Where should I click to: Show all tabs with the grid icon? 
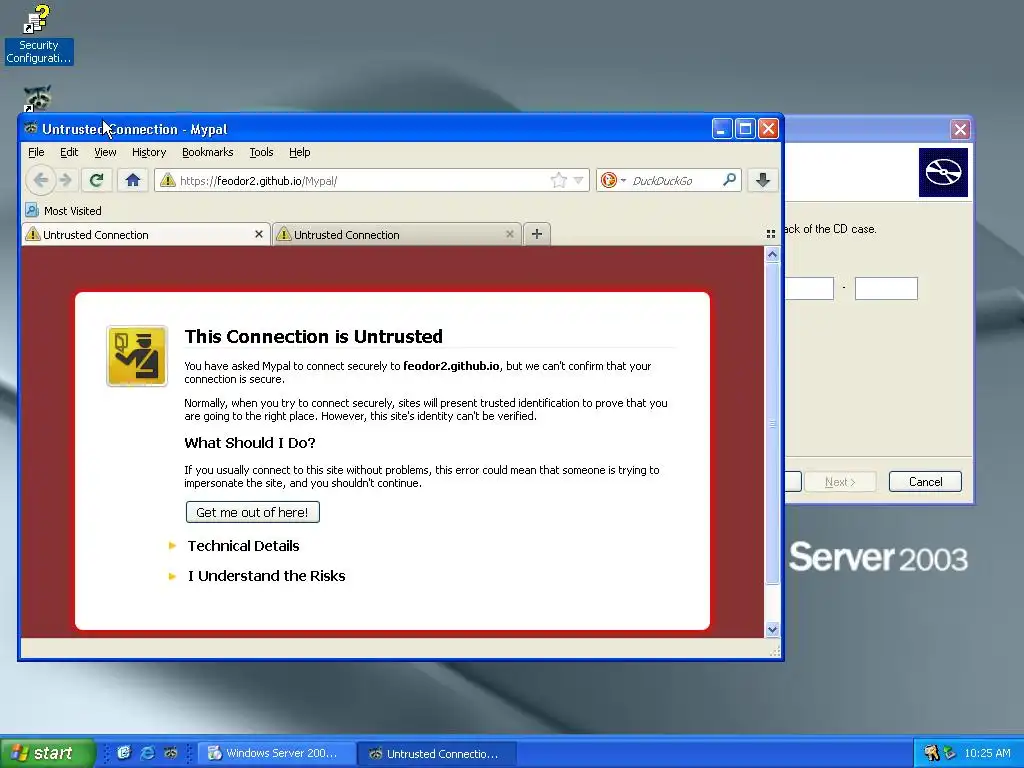click(x=771, y=234)
